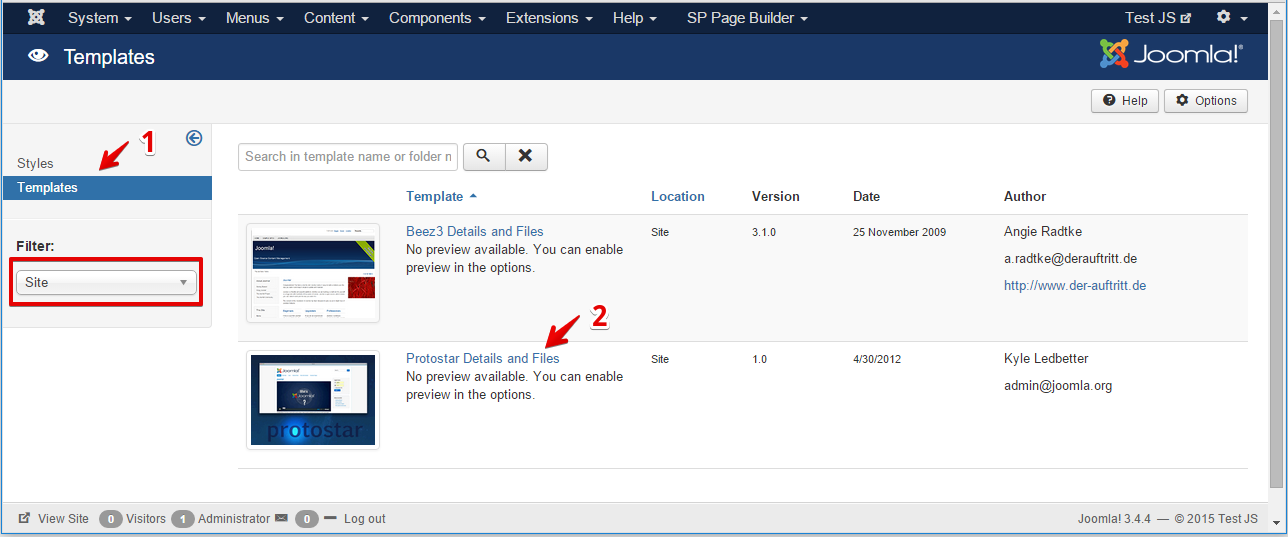Click the messages envelope icon
Image resolution: width=1288 pixels, height=537 pixels.
coord(281,518)
